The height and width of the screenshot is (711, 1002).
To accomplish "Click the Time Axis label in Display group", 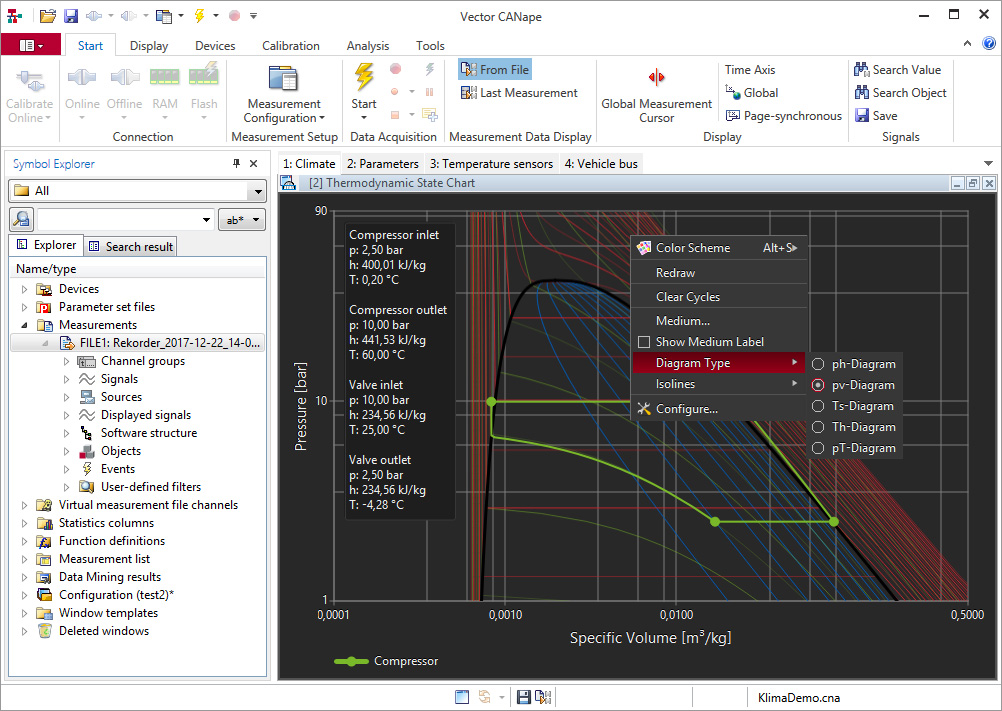I will pyautogui.click(x=750, y=70).
